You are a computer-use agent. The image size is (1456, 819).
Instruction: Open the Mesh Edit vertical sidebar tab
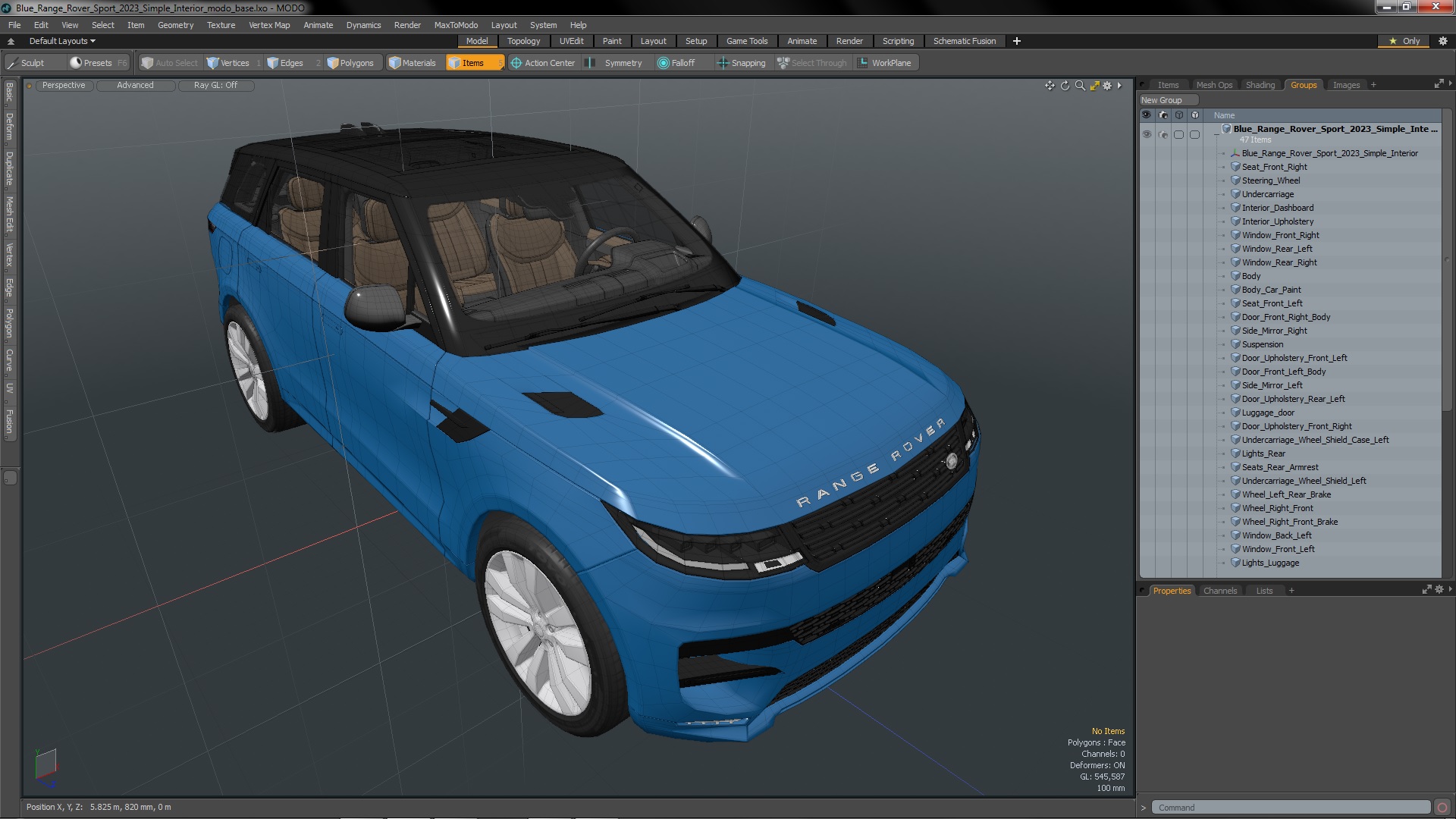[10, 214]
